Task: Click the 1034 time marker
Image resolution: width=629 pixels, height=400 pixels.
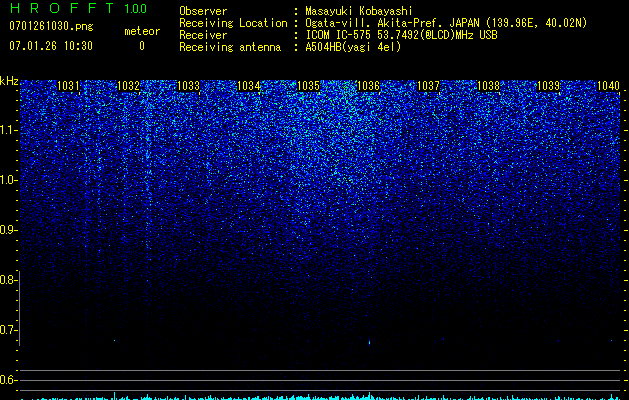Action: tap(248, 86)
